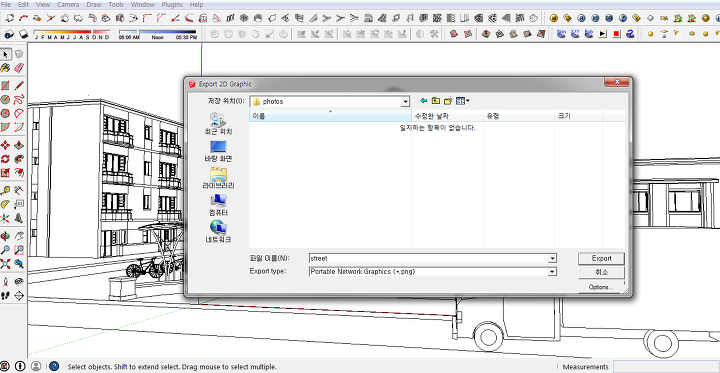Viewport: 720px width, 373px height.
Task: Open the Edit menu
Action: point(23,5)
